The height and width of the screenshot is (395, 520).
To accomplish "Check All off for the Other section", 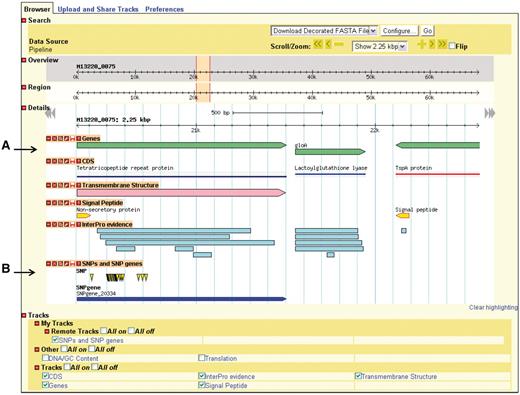I will pos(92,349).
